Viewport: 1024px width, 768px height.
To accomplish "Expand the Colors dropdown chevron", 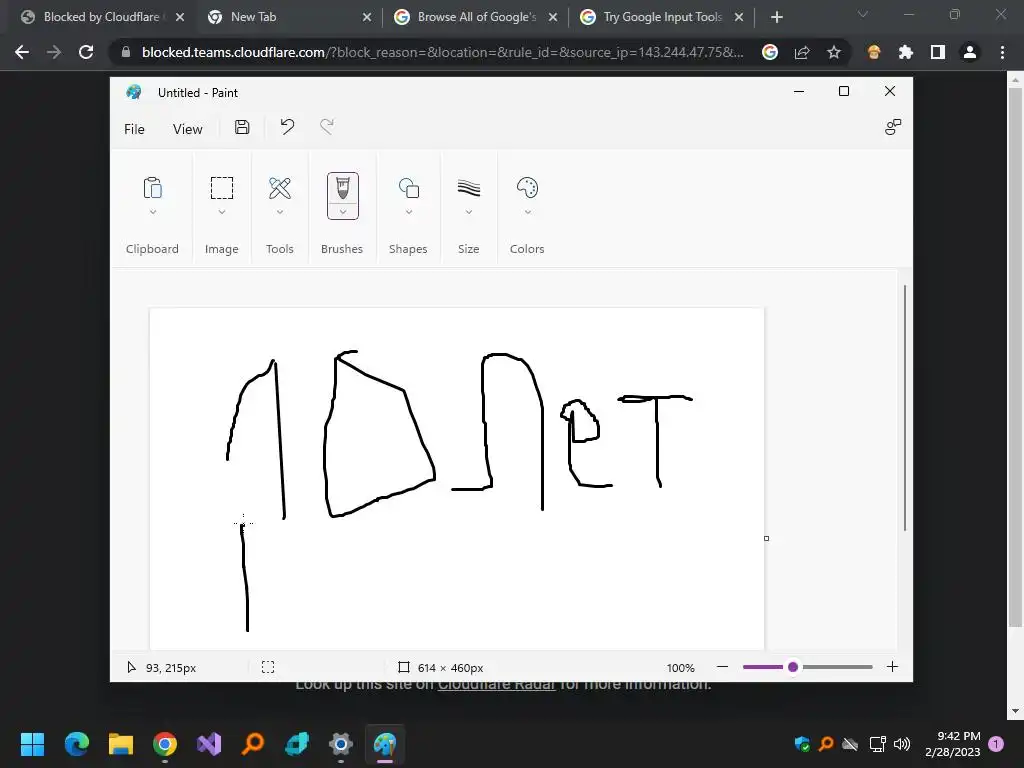I will coord(528,212).
